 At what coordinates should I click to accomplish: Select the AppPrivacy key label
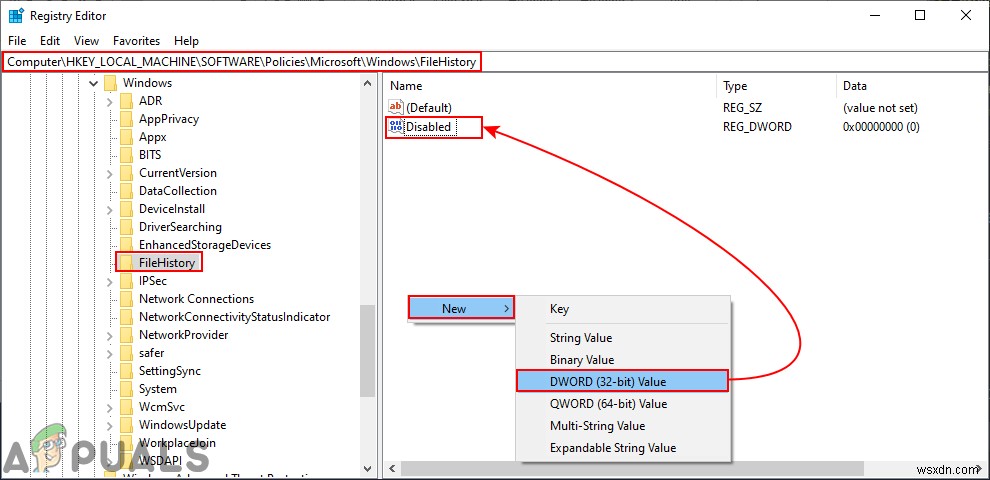169,119
